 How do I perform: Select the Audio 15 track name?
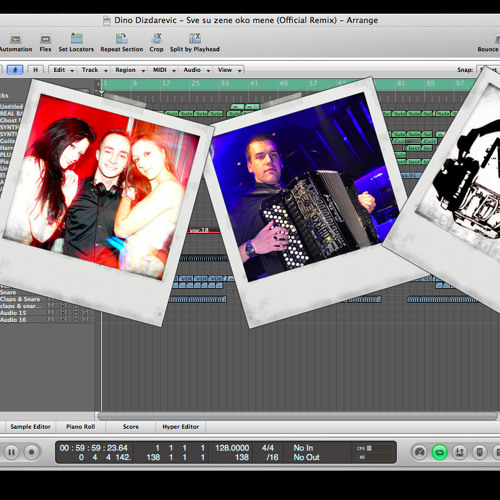(x=13, y=313)
